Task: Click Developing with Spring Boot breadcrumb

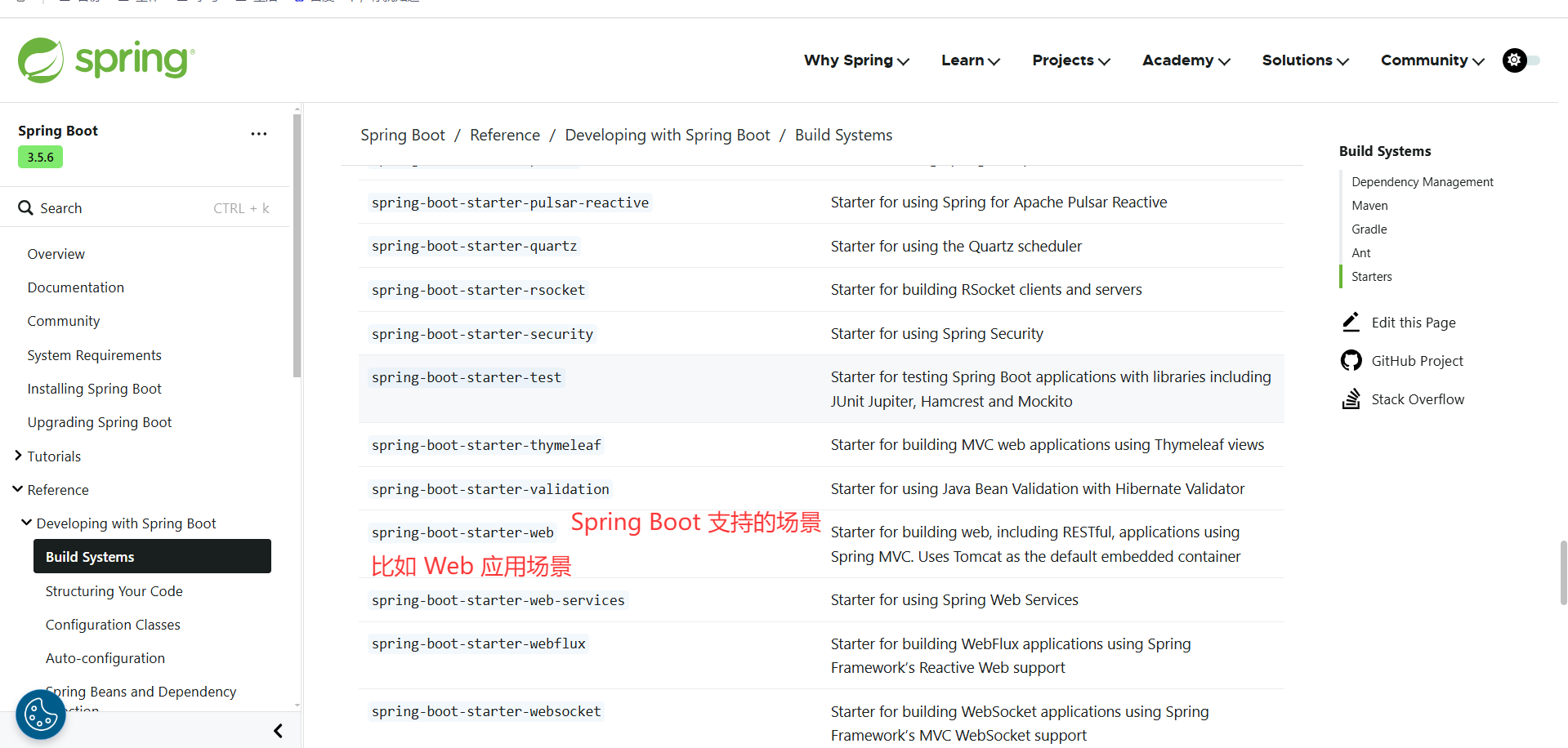Action: pos(668,135)
